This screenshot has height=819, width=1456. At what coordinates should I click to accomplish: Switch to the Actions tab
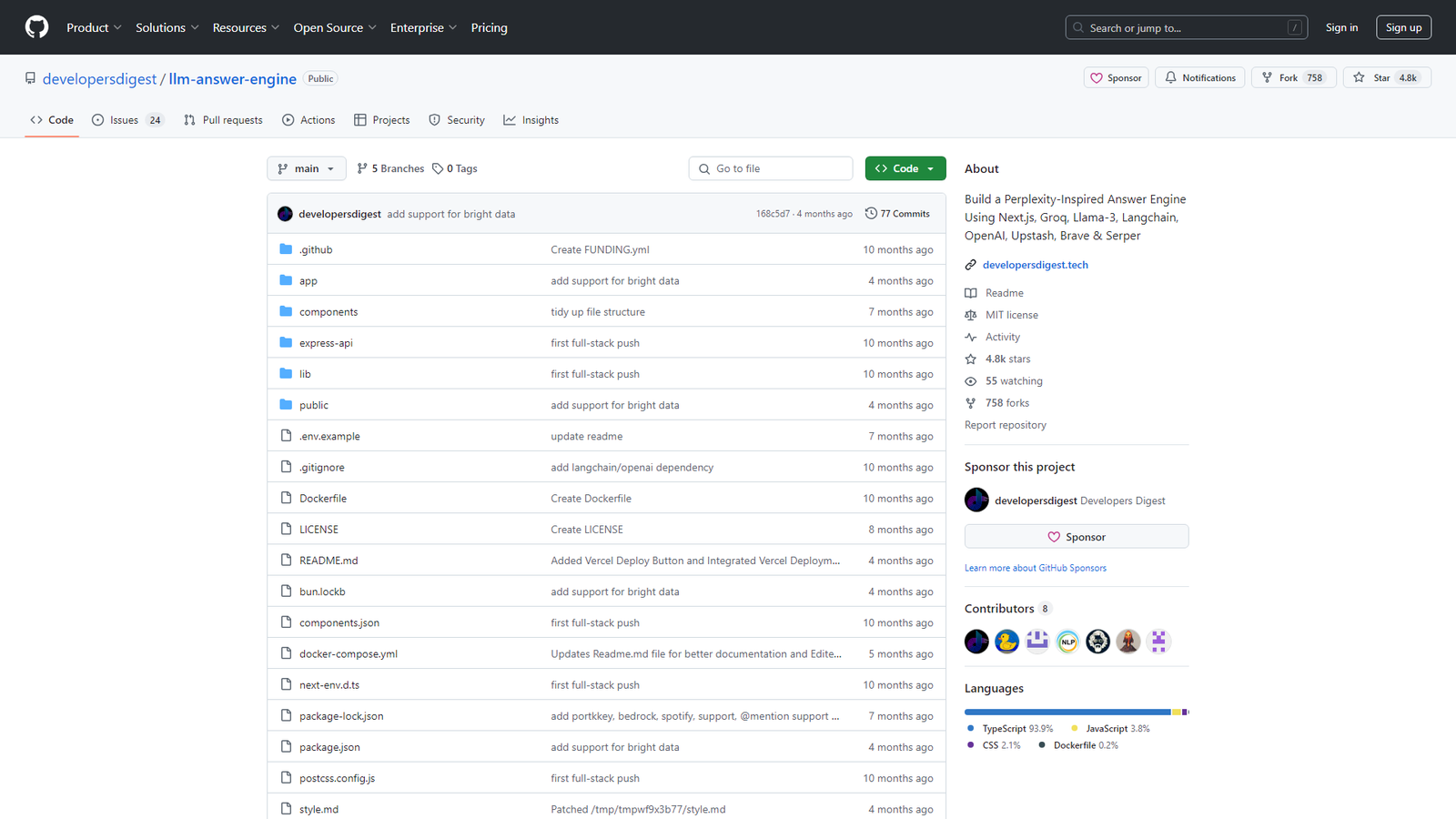click(x=308, y=120)
